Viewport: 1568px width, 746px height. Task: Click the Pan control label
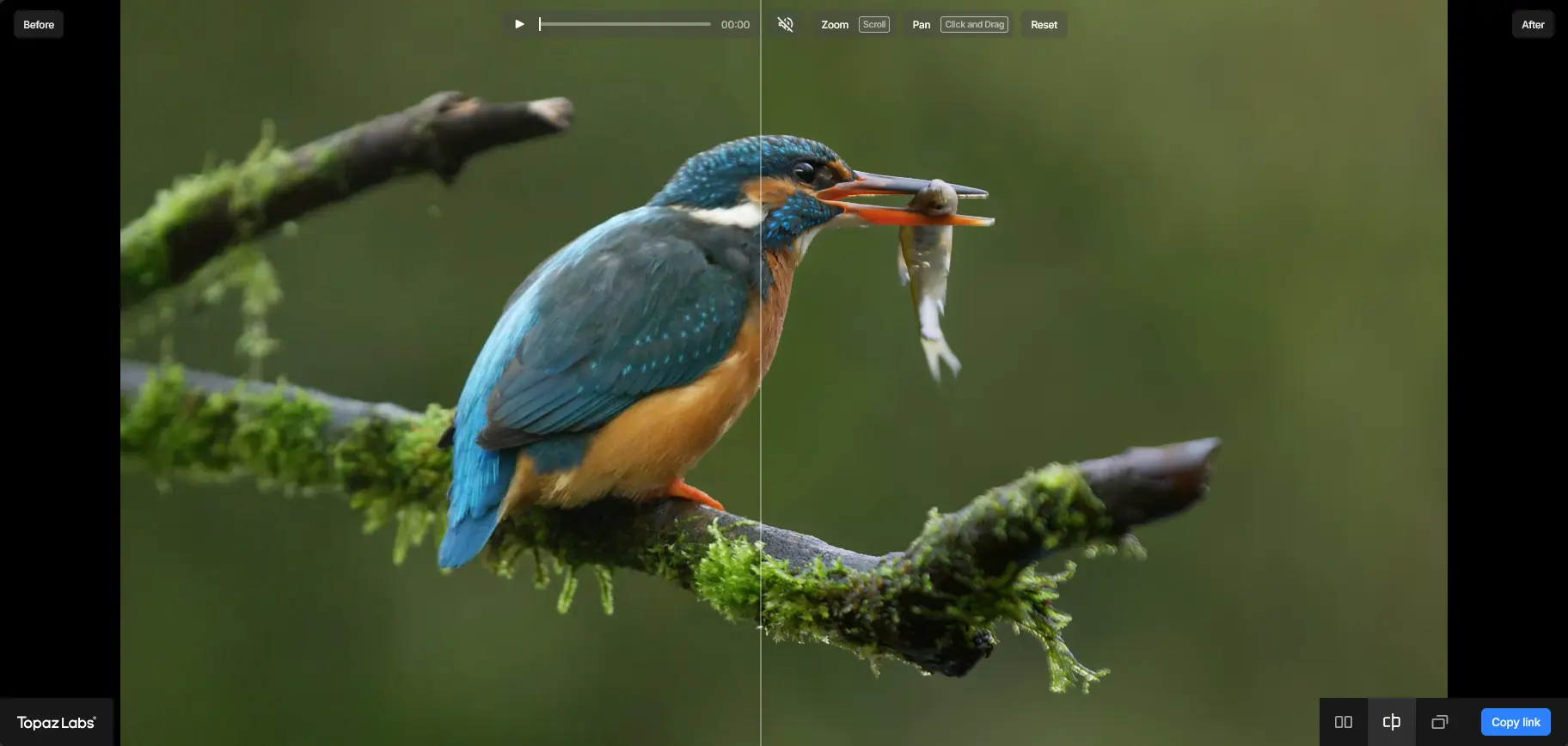point(921,24)
